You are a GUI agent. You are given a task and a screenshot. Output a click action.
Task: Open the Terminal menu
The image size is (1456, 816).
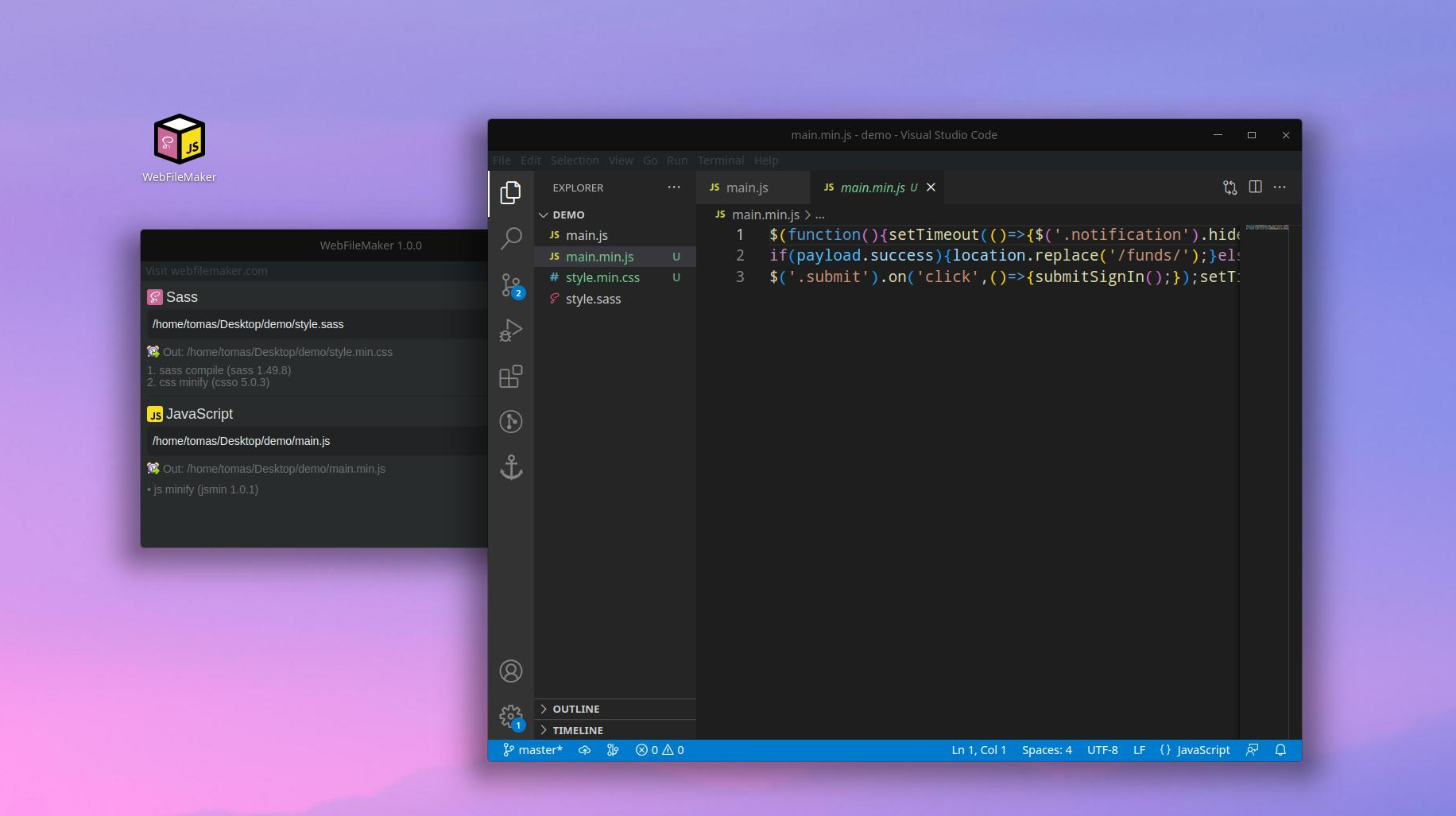click(x=721, y=160)
